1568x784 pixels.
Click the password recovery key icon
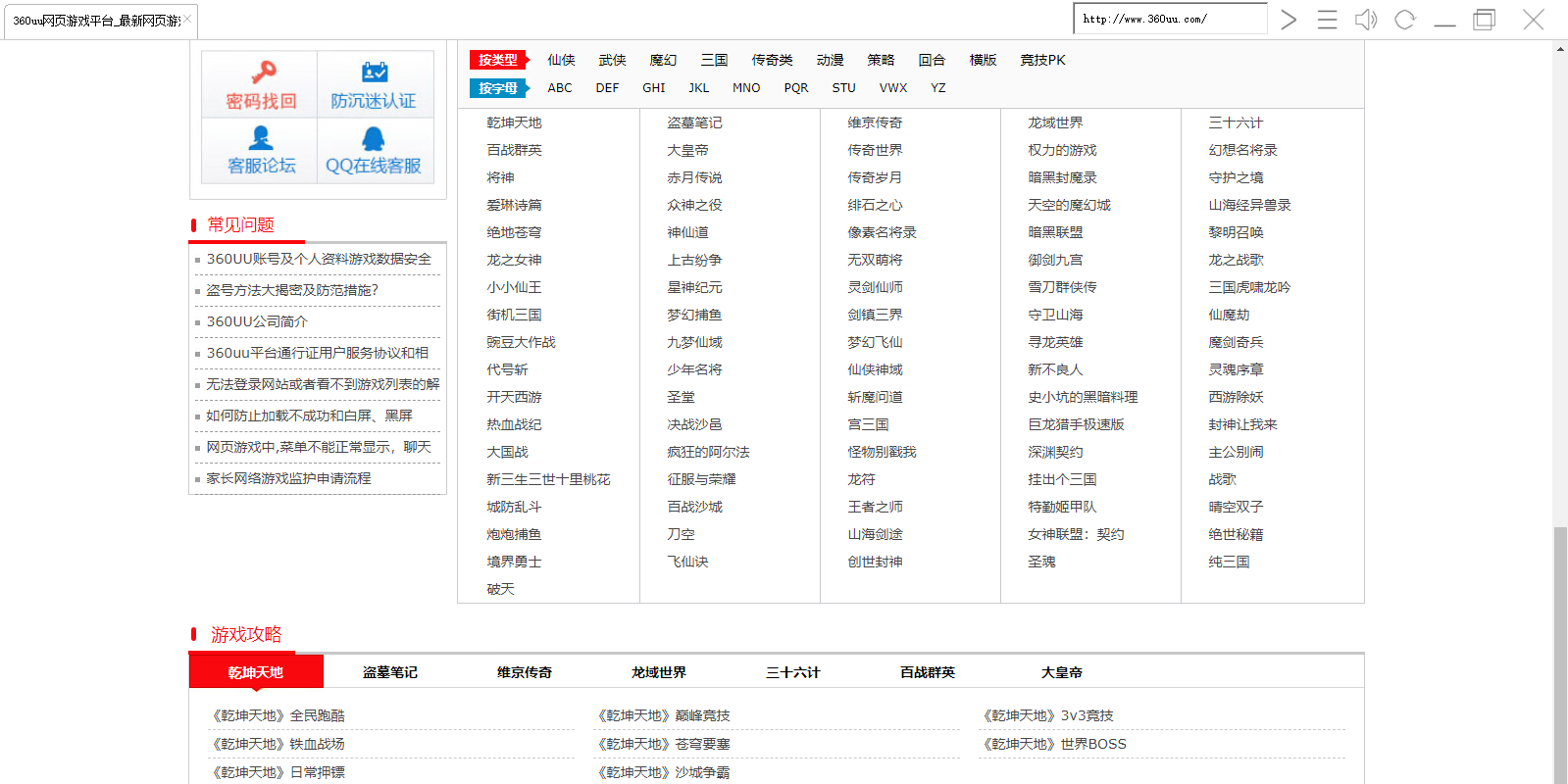(261, 73)
